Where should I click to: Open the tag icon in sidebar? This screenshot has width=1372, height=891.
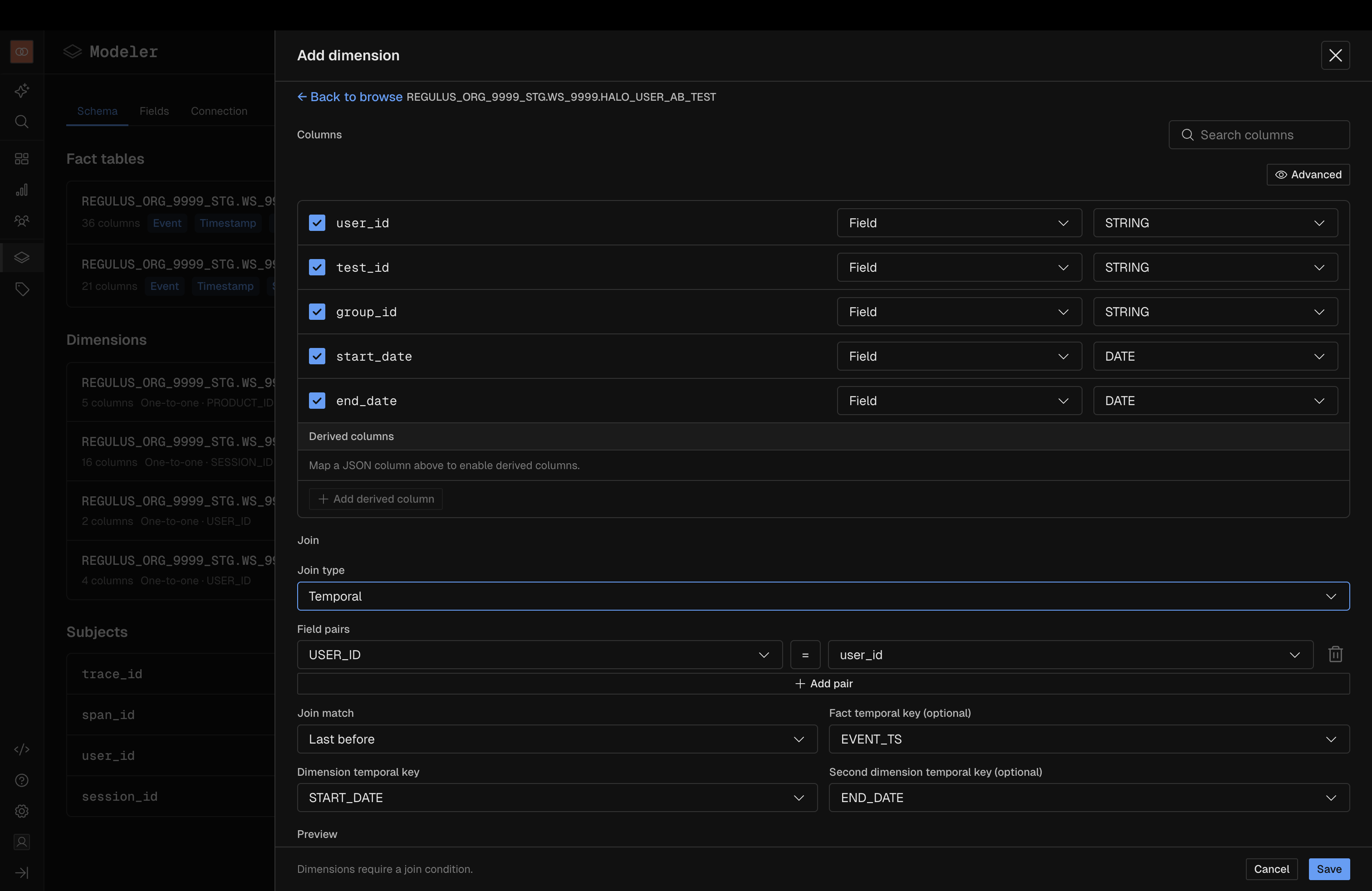pos(22,289)
